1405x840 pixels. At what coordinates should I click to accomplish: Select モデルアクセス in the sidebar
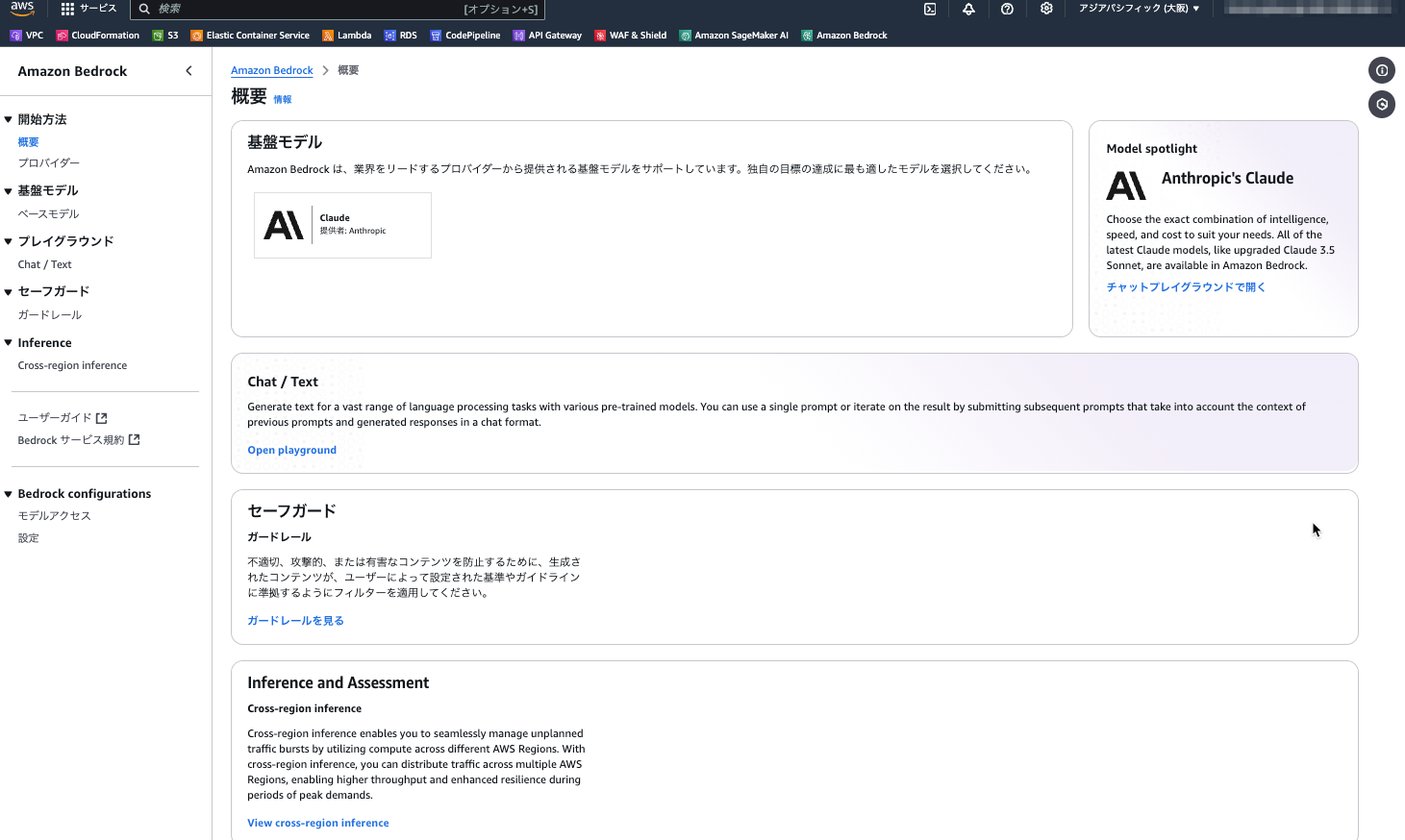pyautogui.click(x=54, y=516)
